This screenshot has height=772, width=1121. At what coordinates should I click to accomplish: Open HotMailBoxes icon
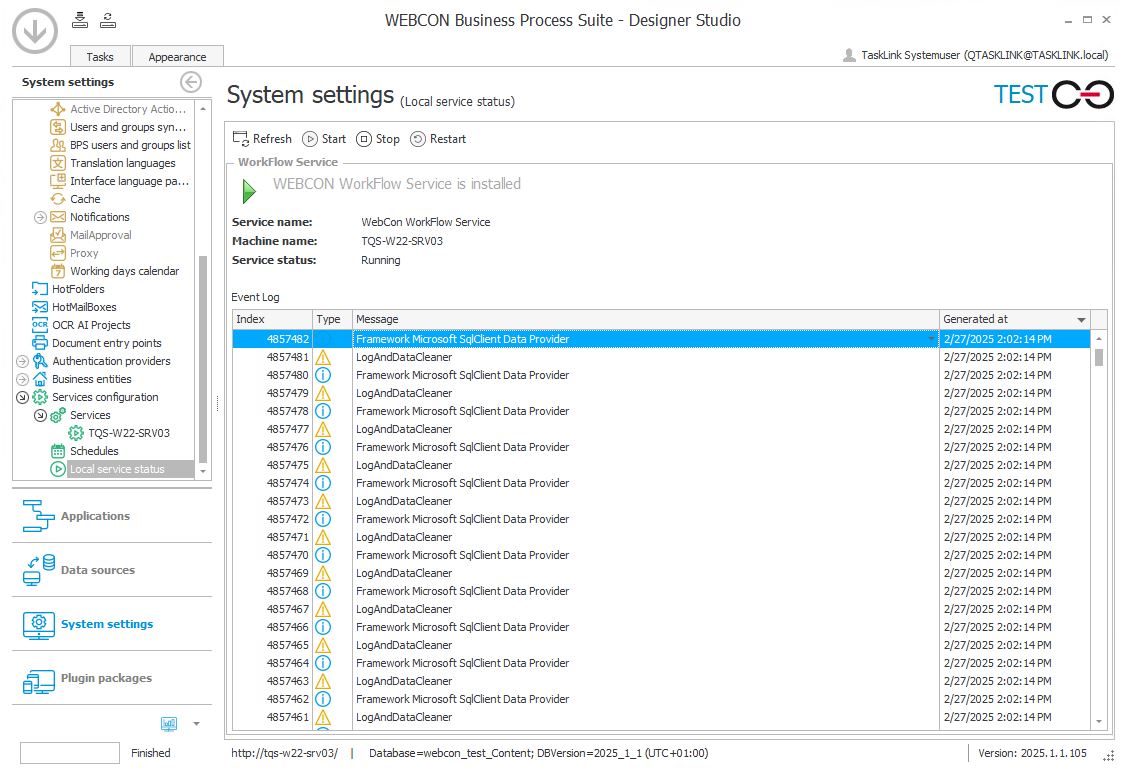39,307
